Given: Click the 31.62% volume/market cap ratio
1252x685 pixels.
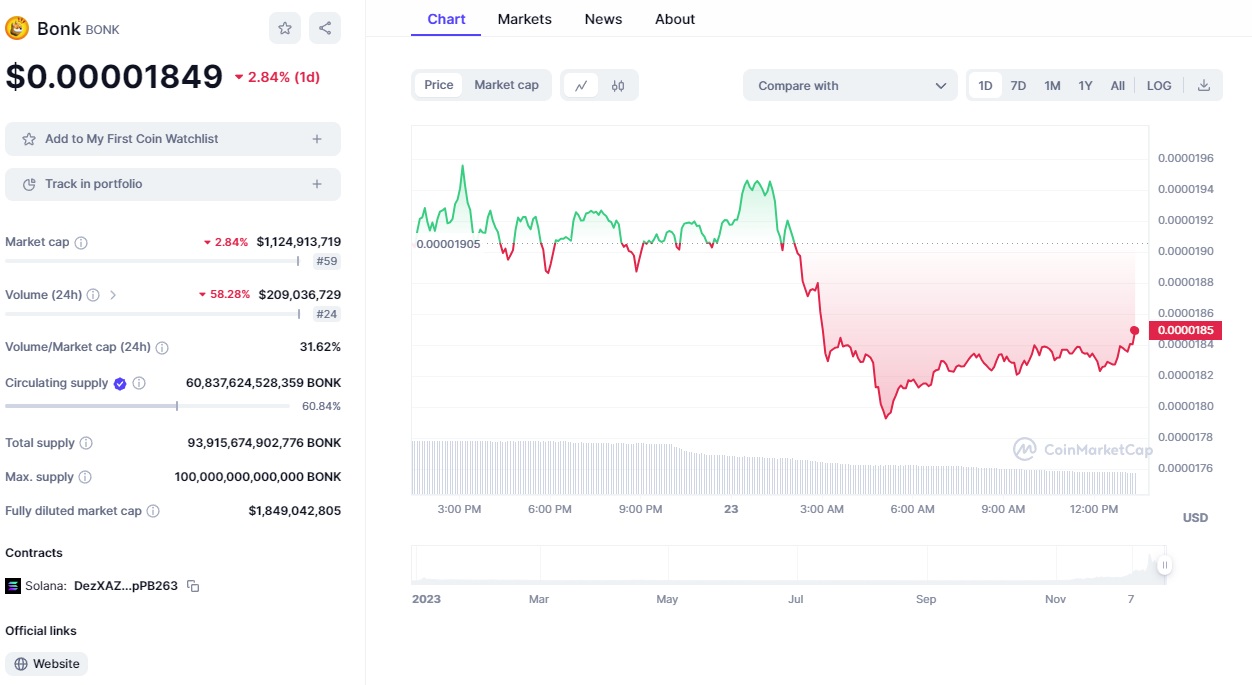Looking at the screenshot, I should pyautogui.click(x=321, y=347).
